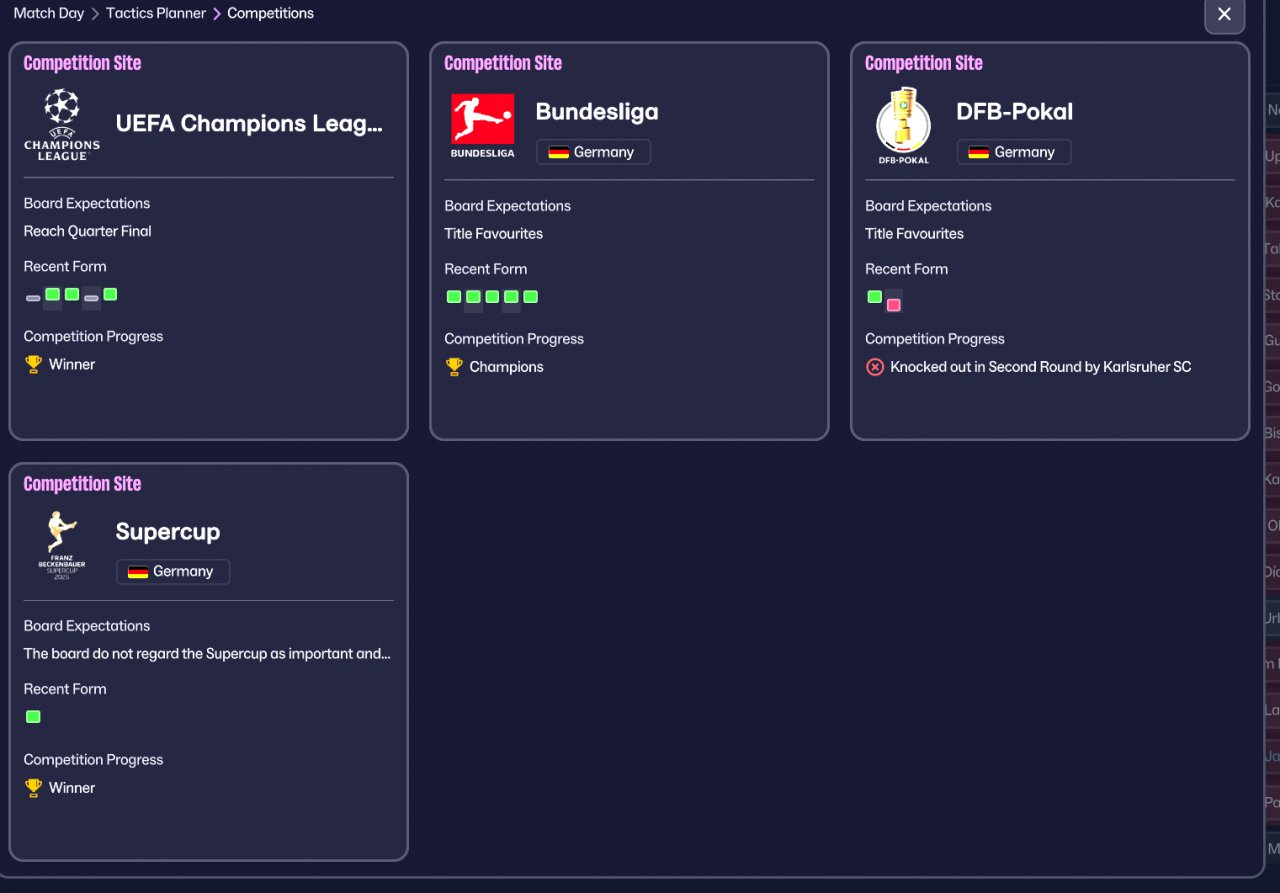Click the trophy icon beside Champions
The image size is (1280, 893).
tap(454, 367)
